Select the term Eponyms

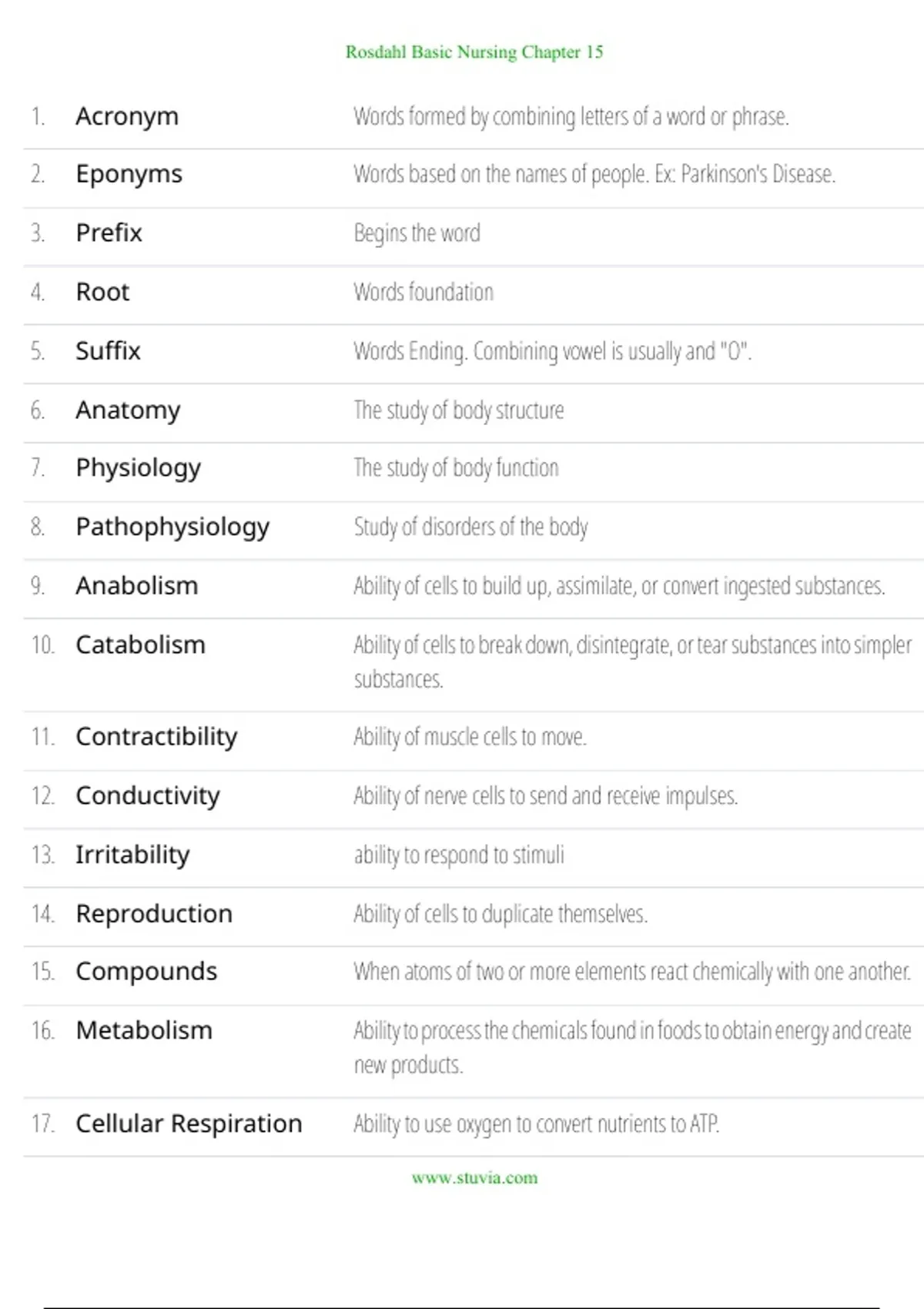pos(129,175)
